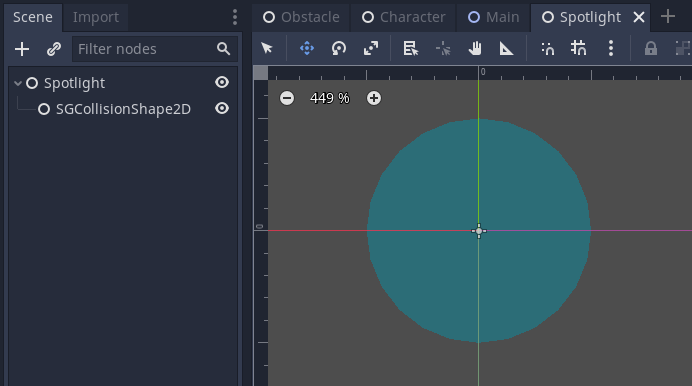Select the Spotlight root node
Viewport: 692px width, 386px height.
pyautogui.click(x=74, y=83)
